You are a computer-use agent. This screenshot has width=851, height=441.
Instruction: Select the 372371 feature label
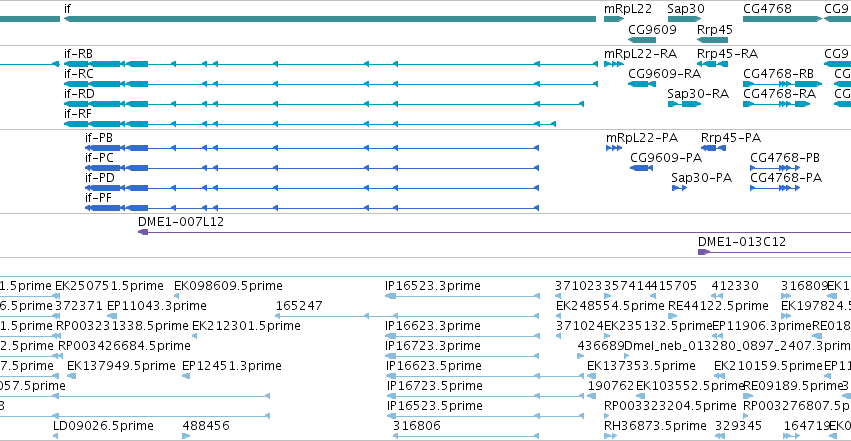coord(79,306)
